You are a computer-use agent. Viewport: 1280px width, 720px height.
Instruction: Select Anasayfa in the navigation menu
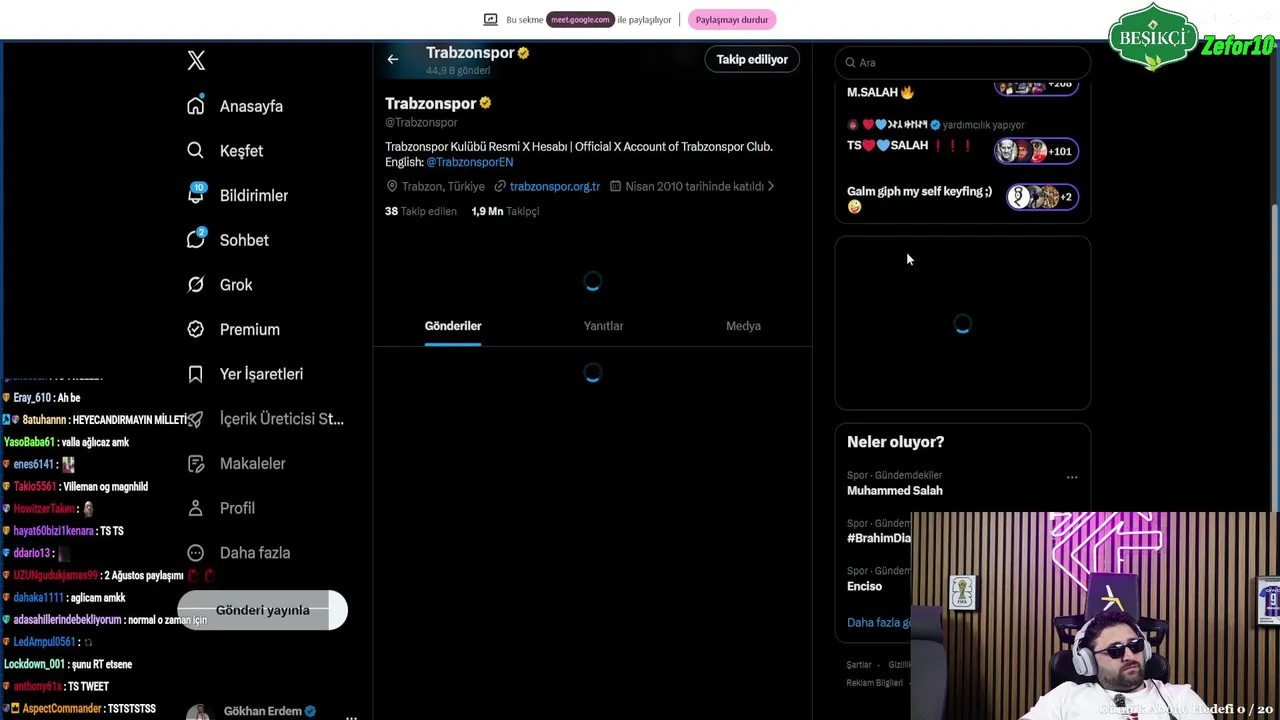251,106
